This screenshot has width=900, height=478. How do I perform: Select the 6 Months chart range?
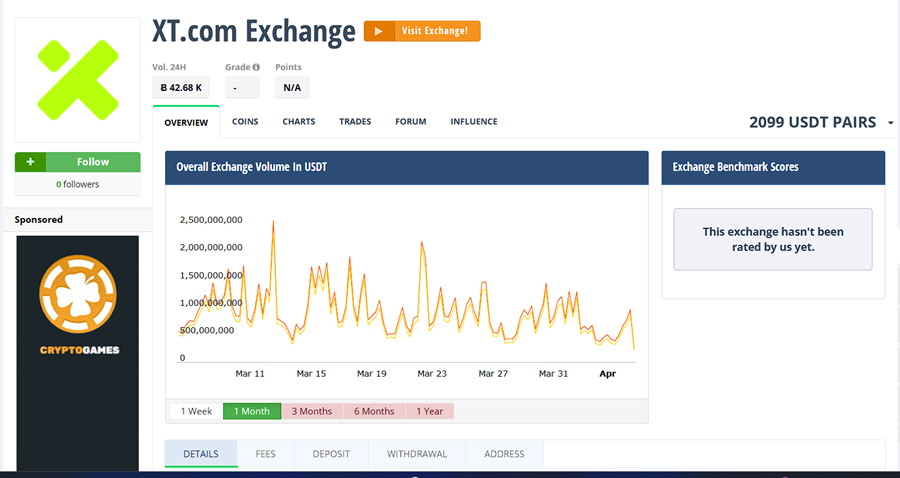coord(373,411)
